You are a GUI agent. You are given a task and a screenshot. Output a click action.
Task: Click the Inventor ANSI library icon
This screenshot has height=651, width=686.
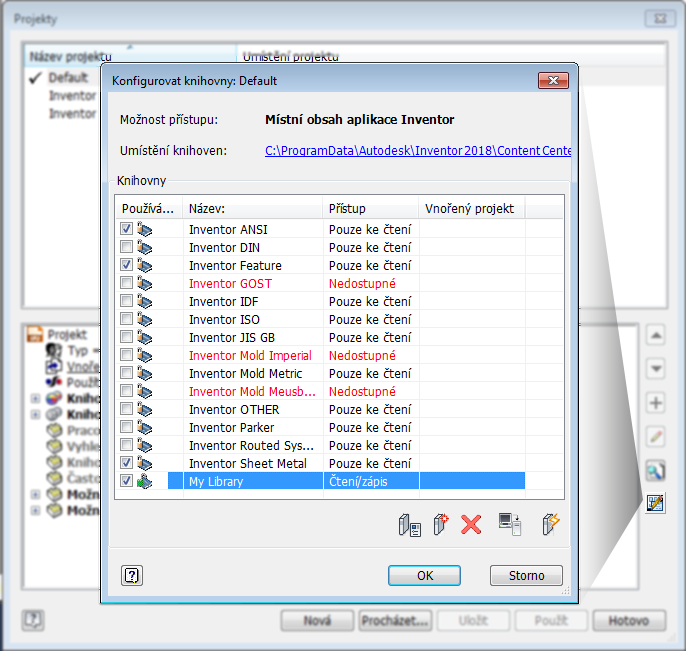tap(144, 229)
